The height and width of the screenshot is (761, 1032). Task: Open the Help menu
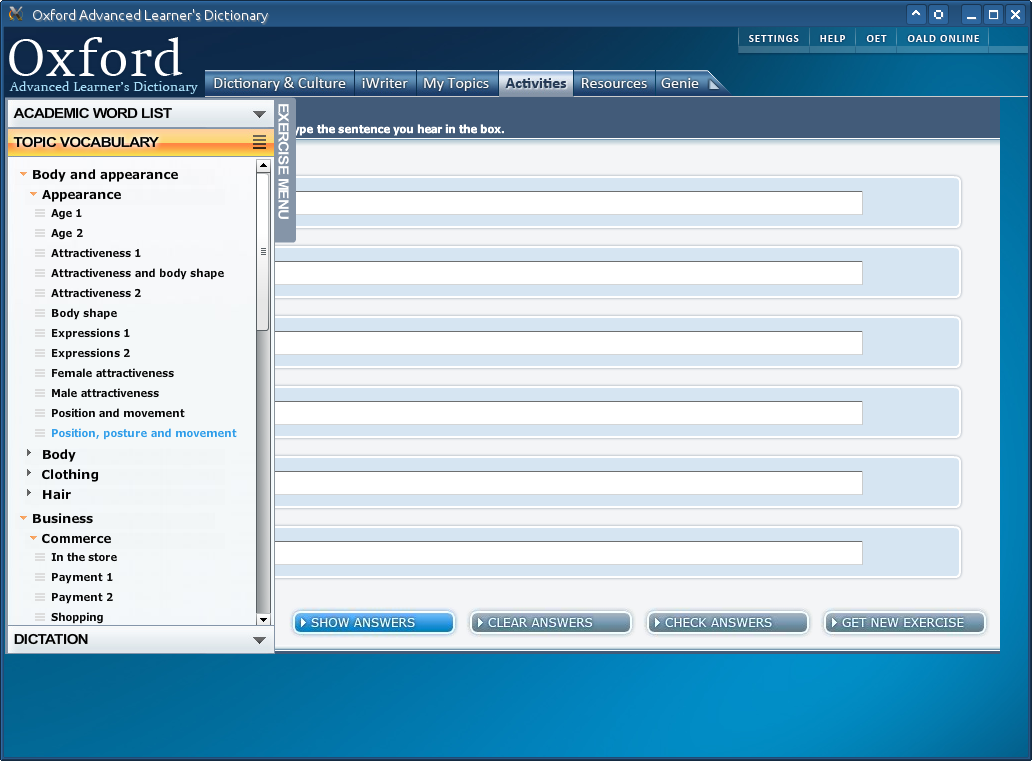tap(833, 38)
